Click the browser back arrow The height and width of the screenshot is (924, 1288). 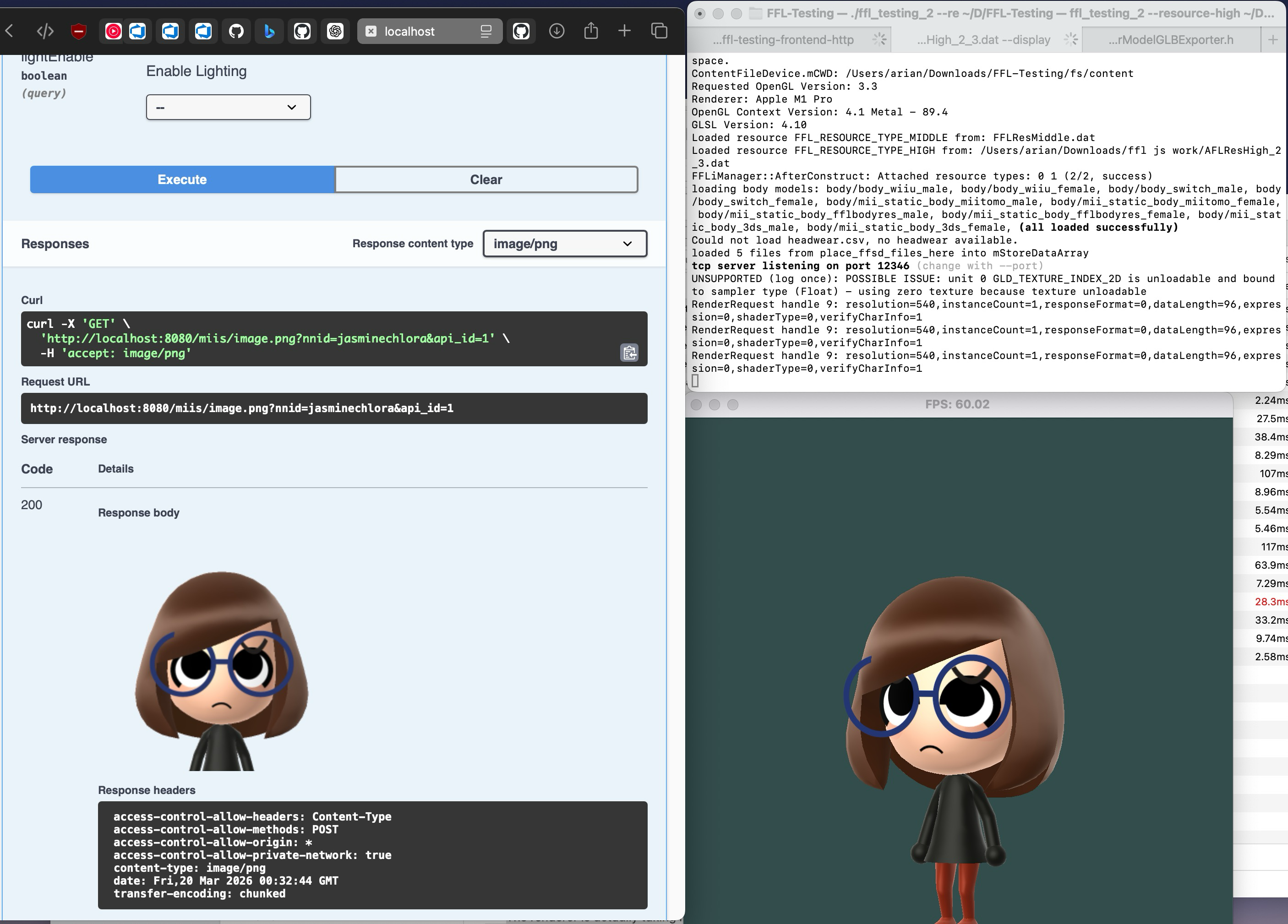click(10, 31)
